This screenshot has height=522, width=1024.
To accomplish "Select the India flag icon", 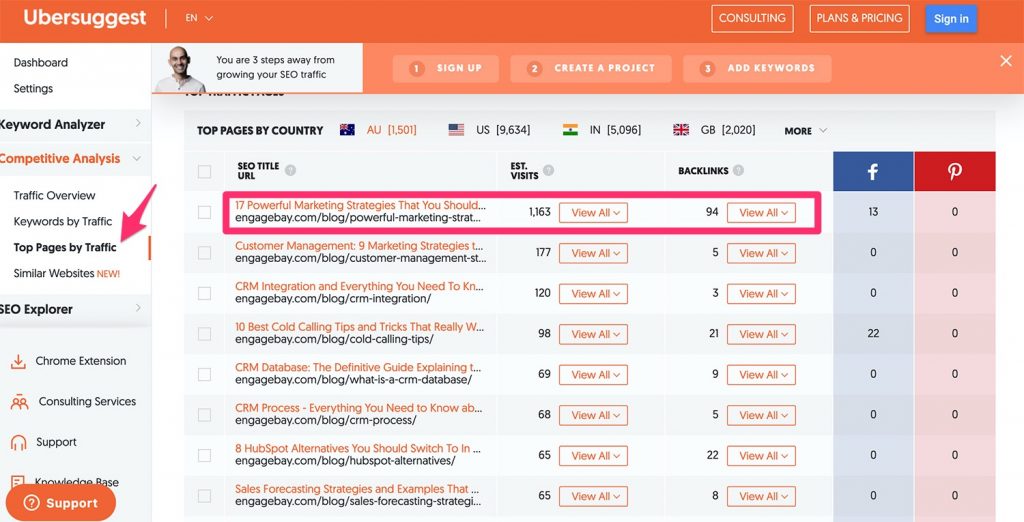I will (x=570, y=130).
